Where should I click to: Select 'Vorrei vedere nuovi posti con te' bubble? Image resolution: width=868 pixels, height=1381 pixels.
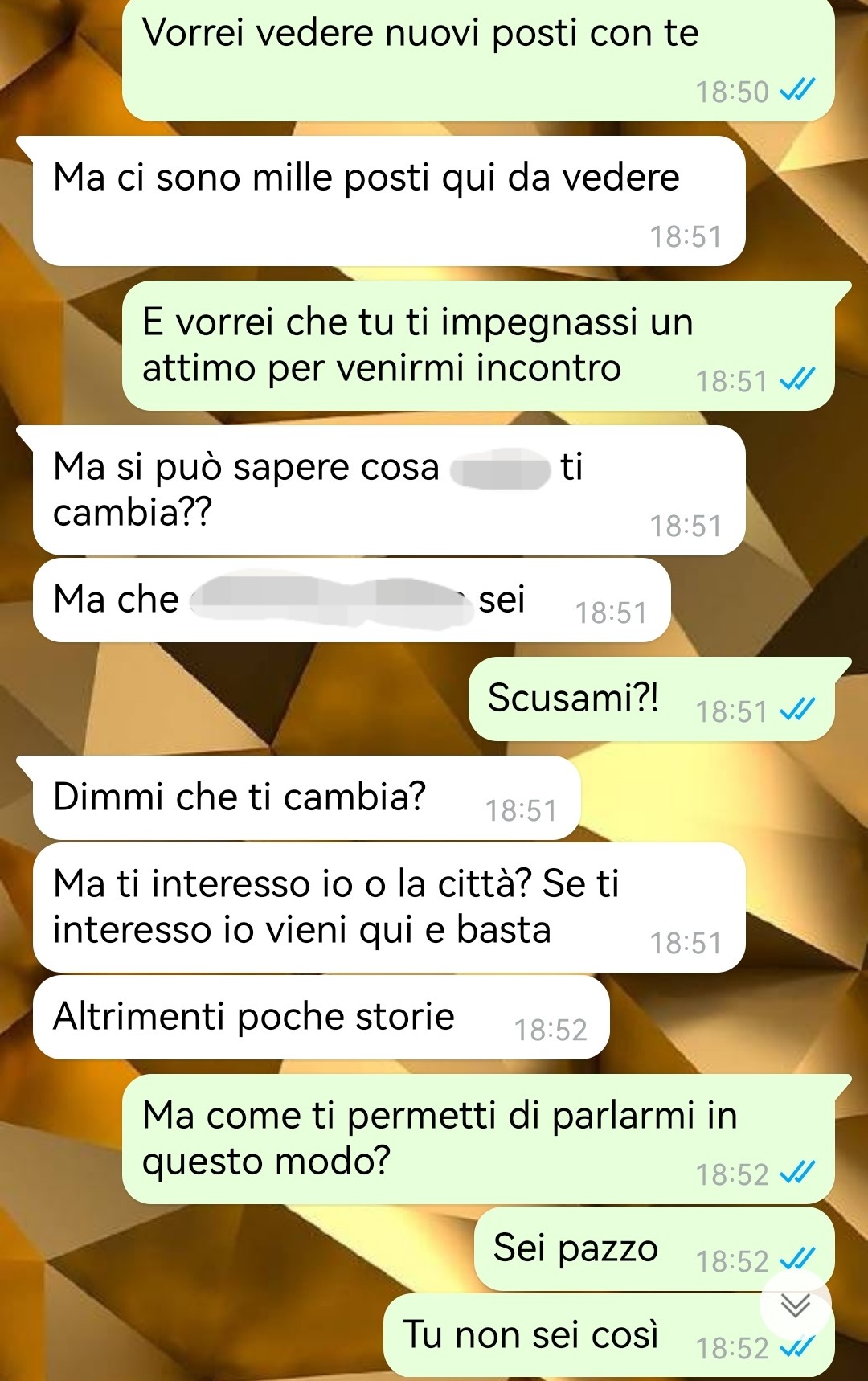478,60
